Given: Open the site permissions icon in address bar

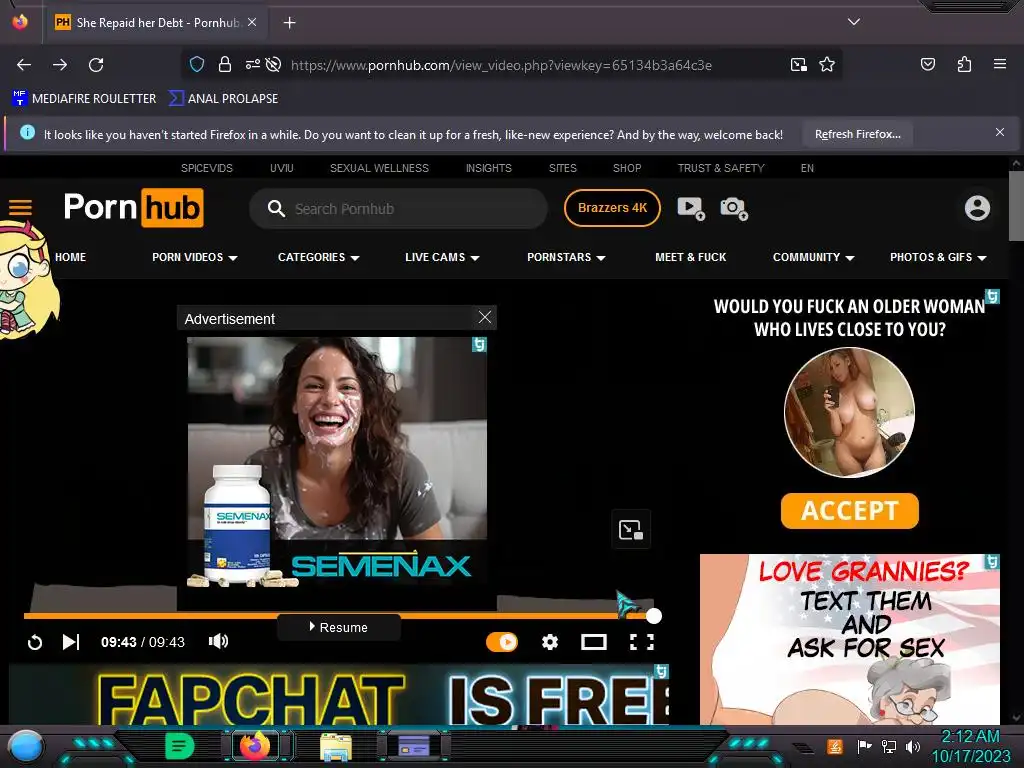Looking at the screenshot, I should tap(253, 64).
